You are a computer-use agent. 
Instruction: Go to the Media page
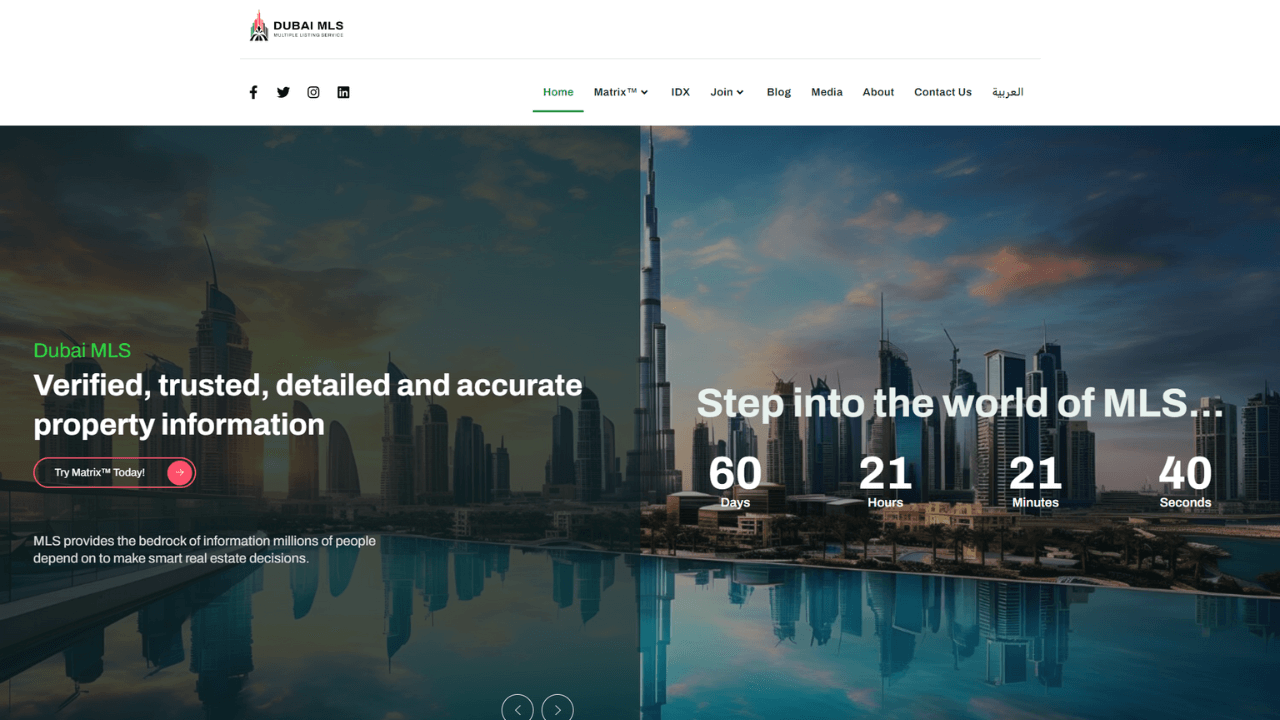click(x=827, y=92)
